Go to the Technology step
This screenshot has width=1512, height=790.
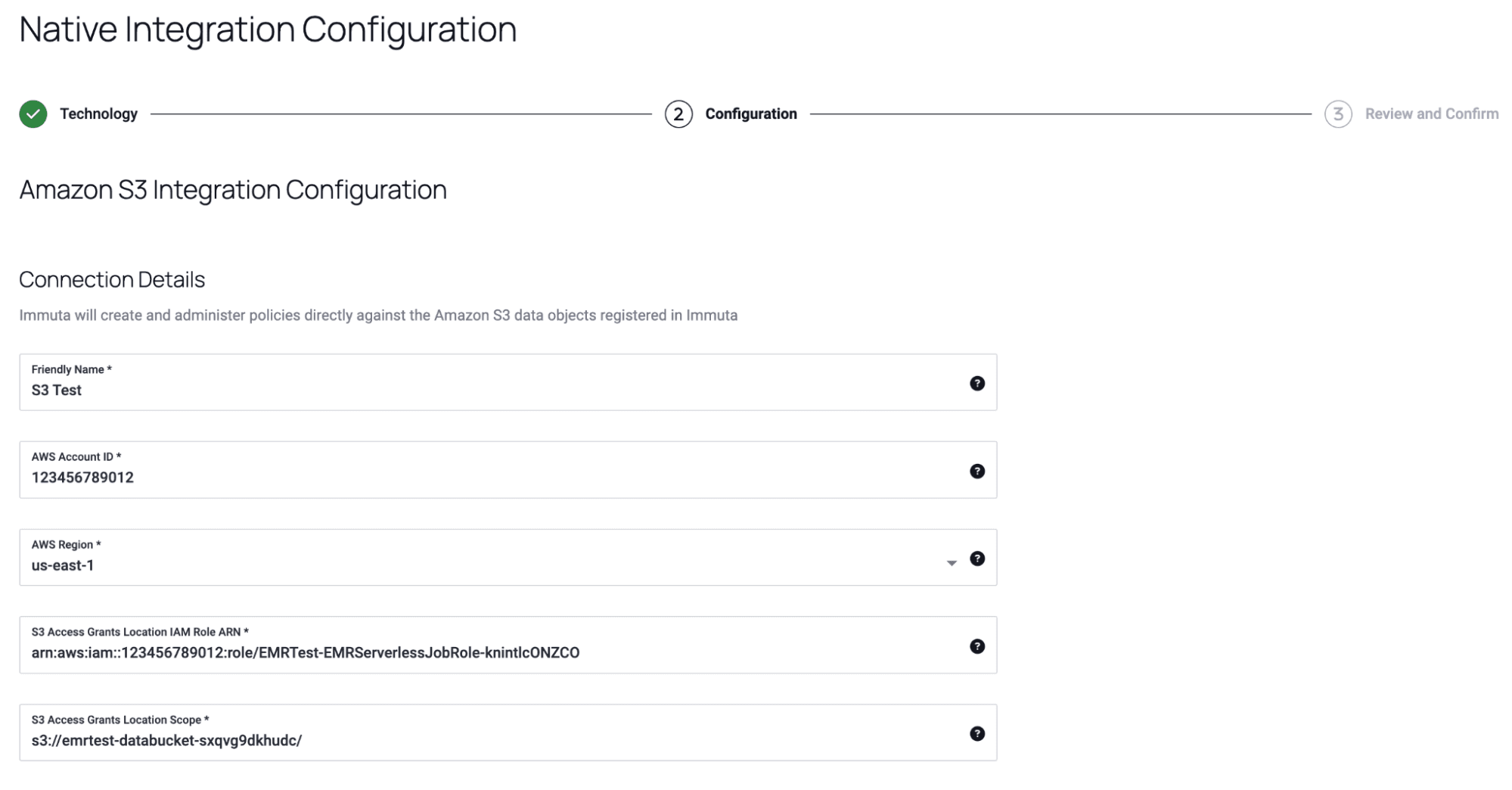point(98,114)
